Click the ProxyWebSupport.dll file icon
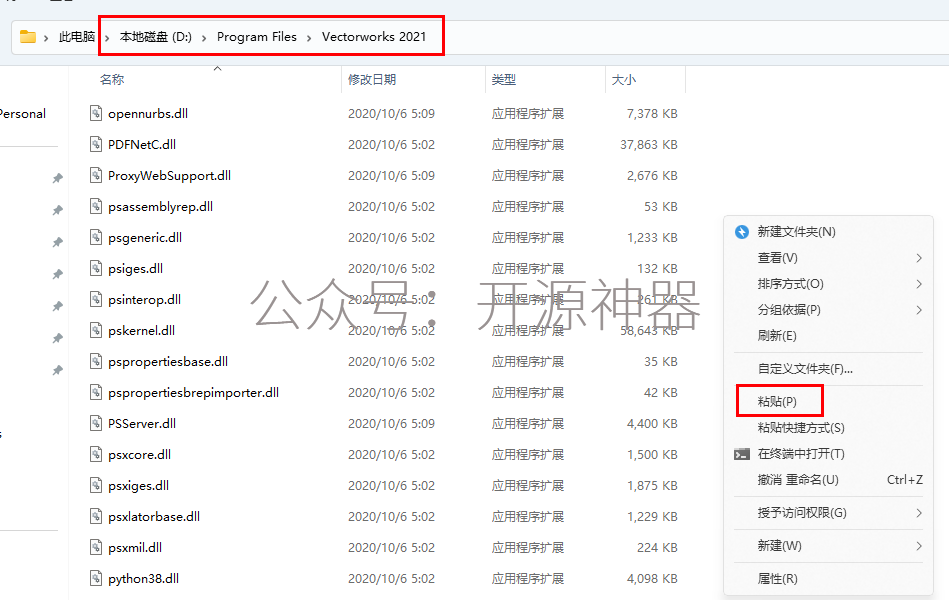This screenshot has width=949, height=600. (96, 176)
